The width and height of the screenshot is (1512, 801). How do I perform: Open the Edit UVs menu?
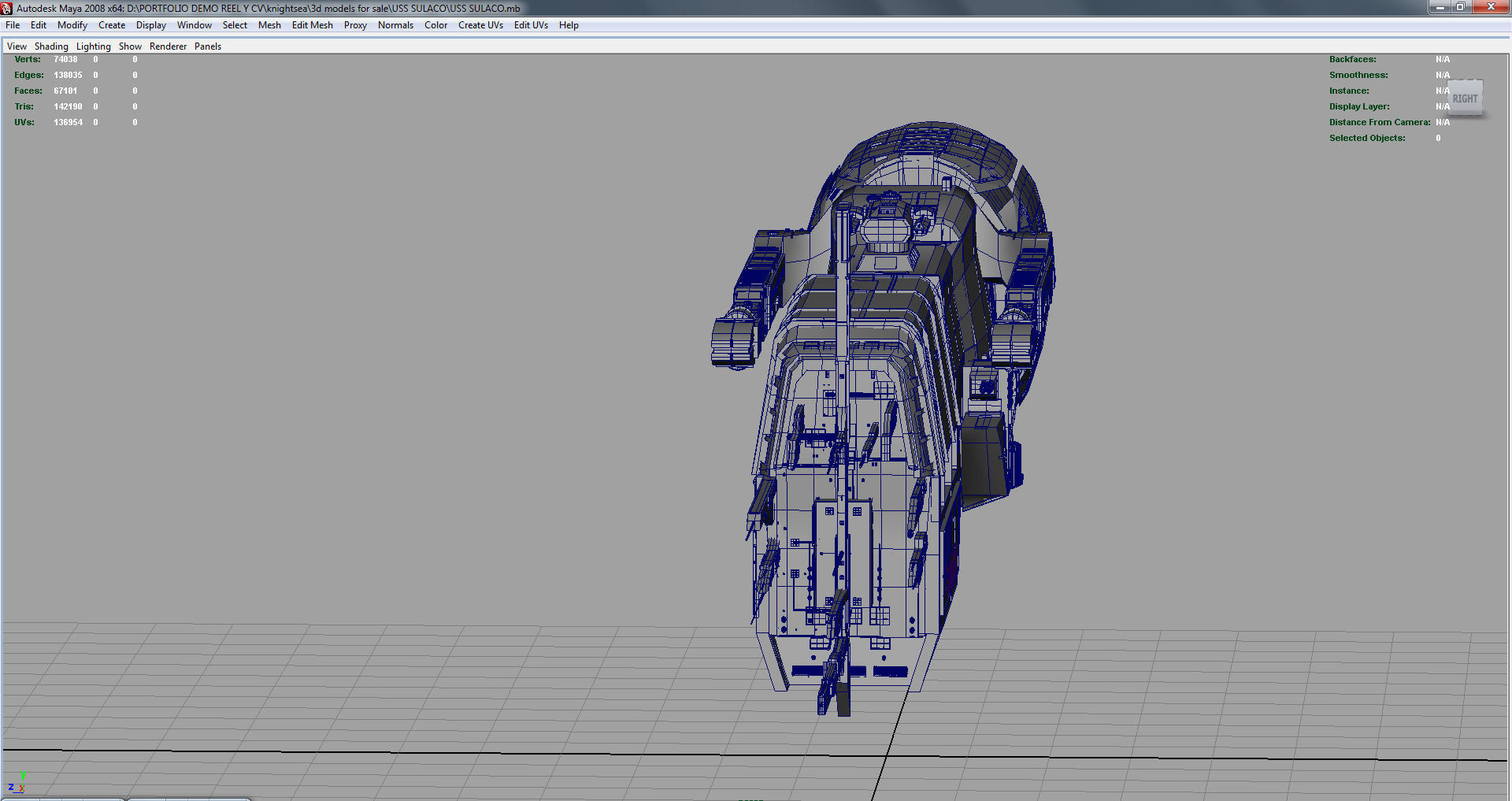click(531, 25)
